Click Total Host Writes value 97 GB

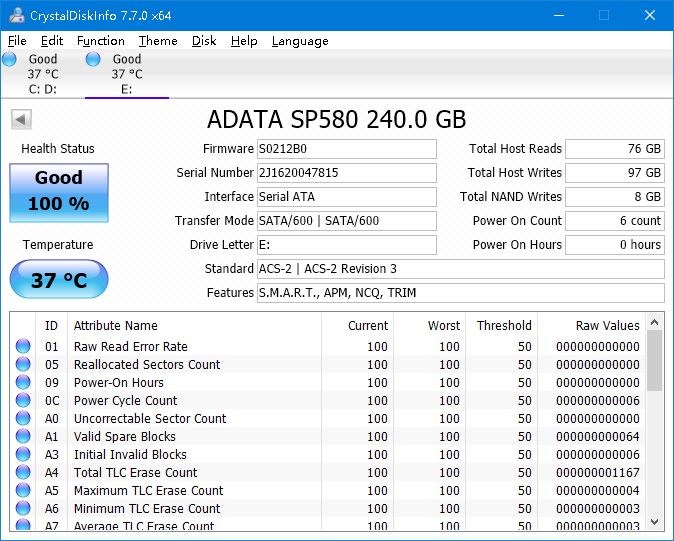615,173
